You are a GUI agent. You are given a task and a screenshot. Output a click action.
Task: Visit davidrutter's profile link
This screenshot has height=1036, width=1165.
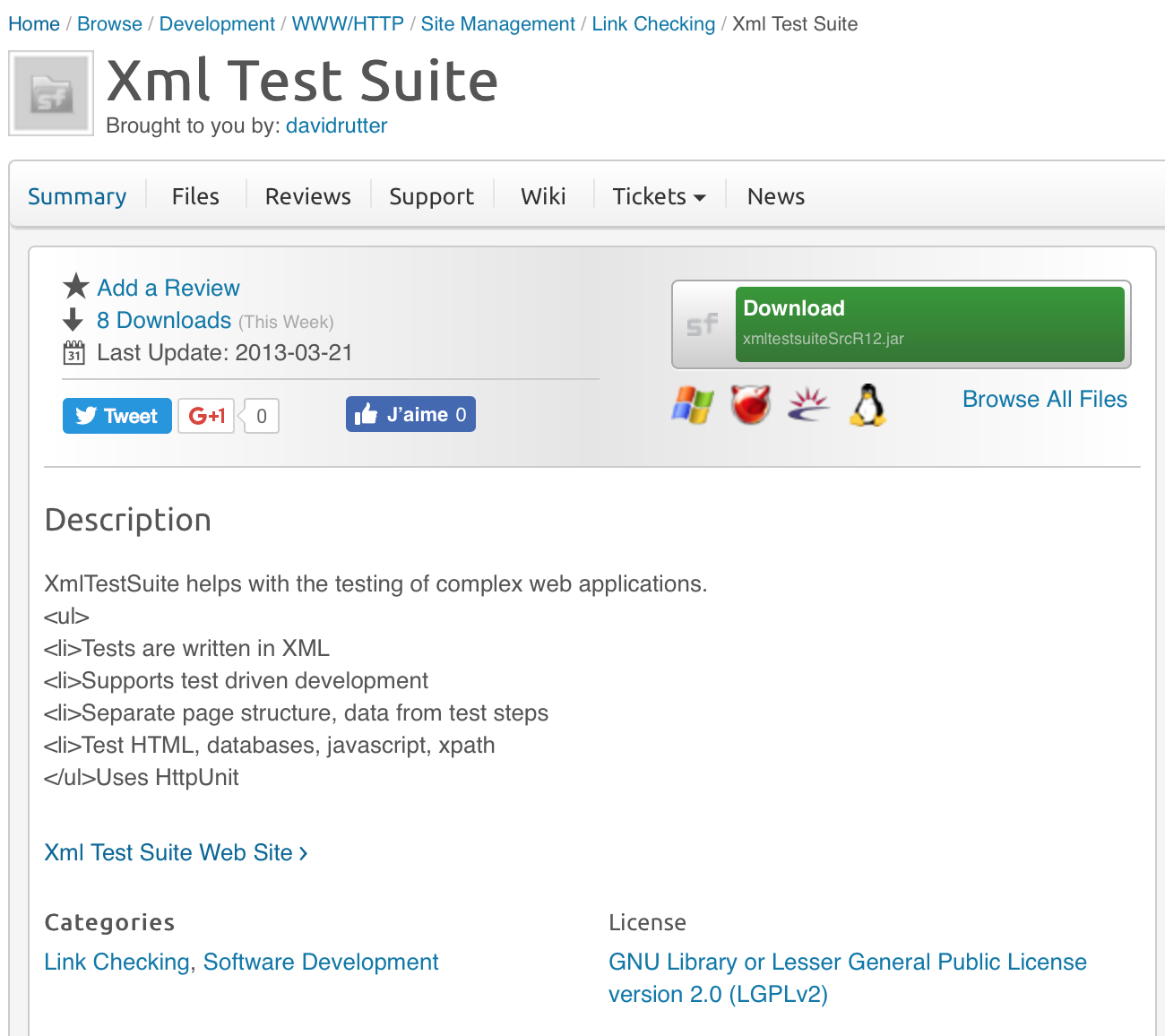point(336,125)
